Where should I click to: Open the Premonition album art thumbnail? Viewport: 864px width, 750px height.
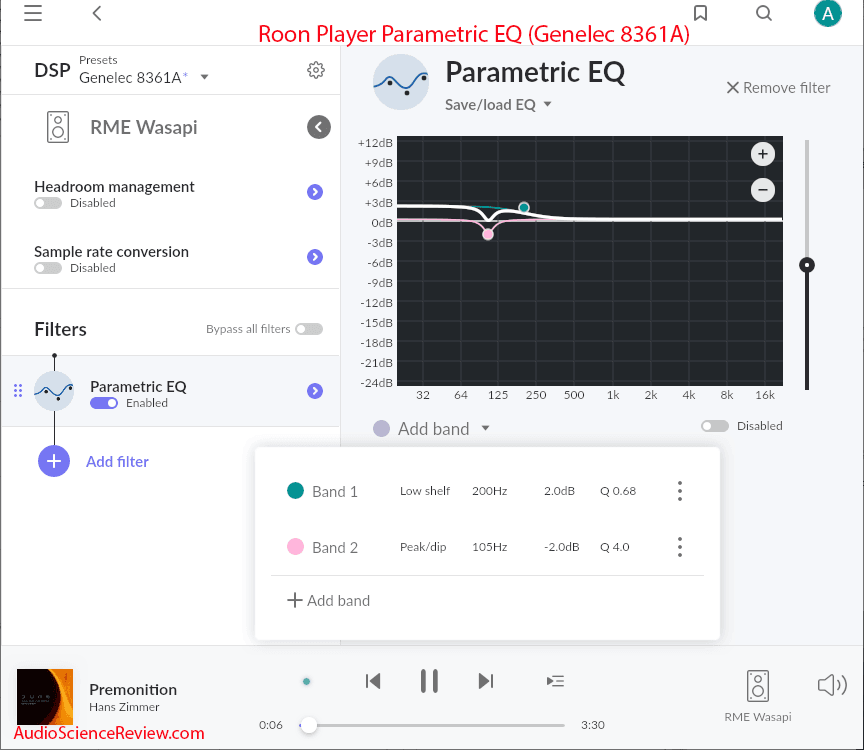(45, 697)
